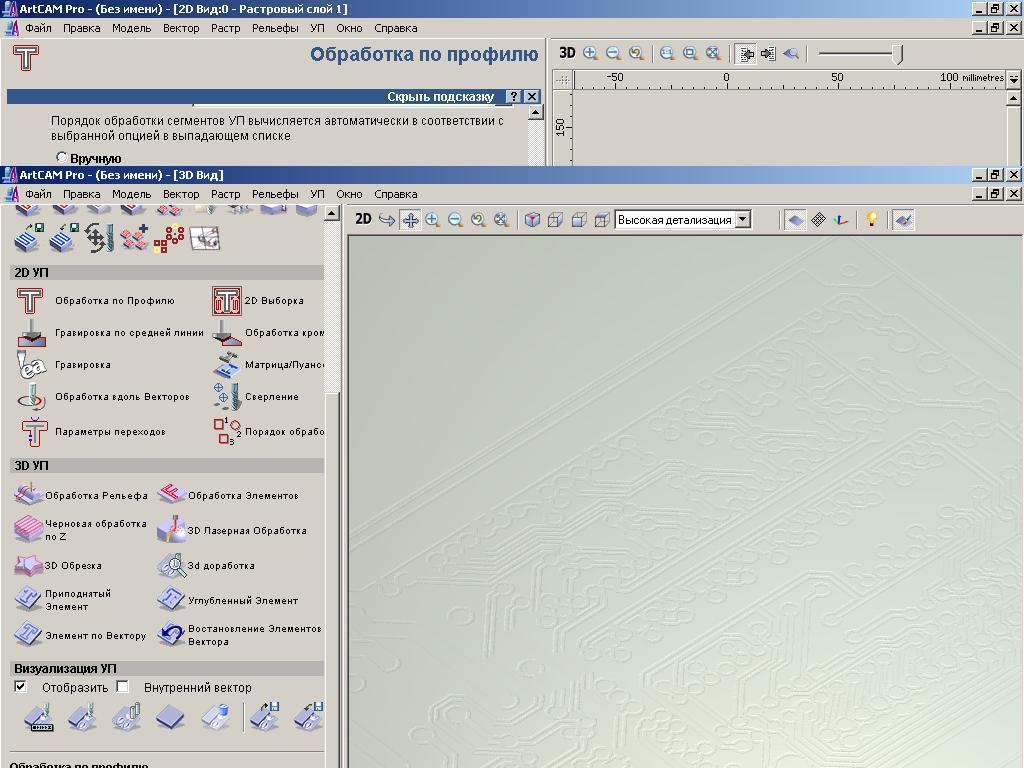Image resolution: width=1024 pixels, height=768 pixels.
Task: Click the previous view arrow magnifier icon
Action: click(636, 54)
